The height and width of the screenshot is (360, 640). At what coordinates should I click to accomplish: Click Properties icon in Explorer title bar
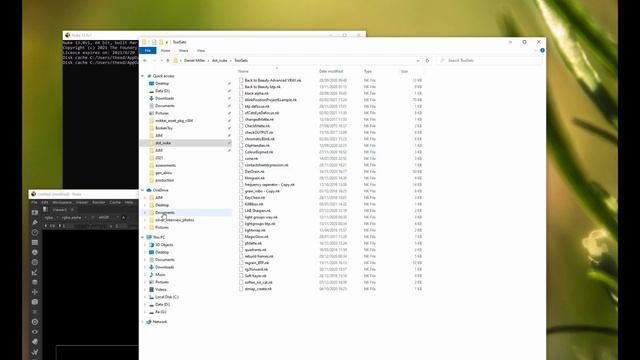click(x=154, y=42)
